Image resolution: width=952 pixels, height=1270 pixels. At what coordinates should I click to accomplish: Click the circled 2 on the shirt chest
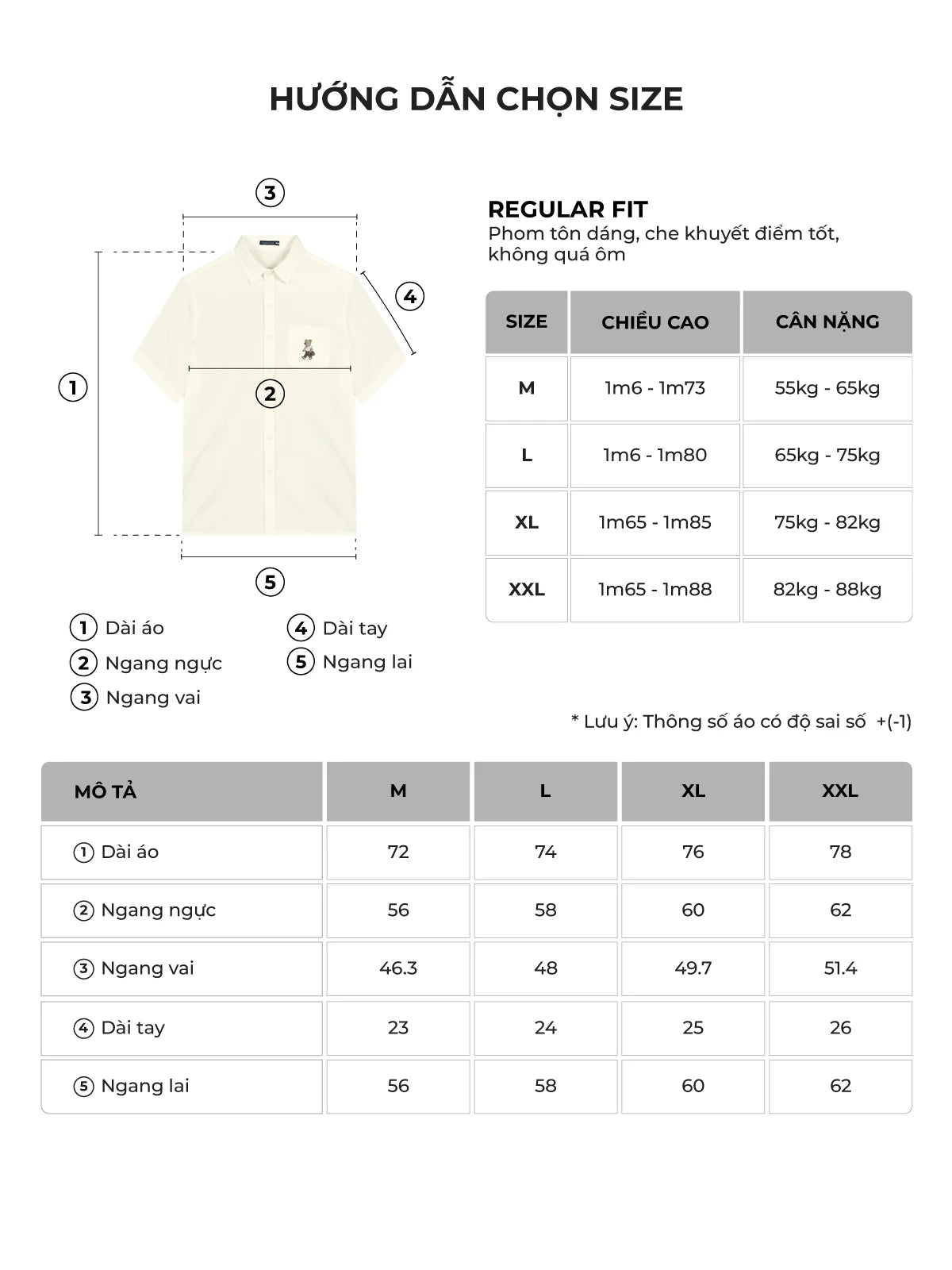270,394
